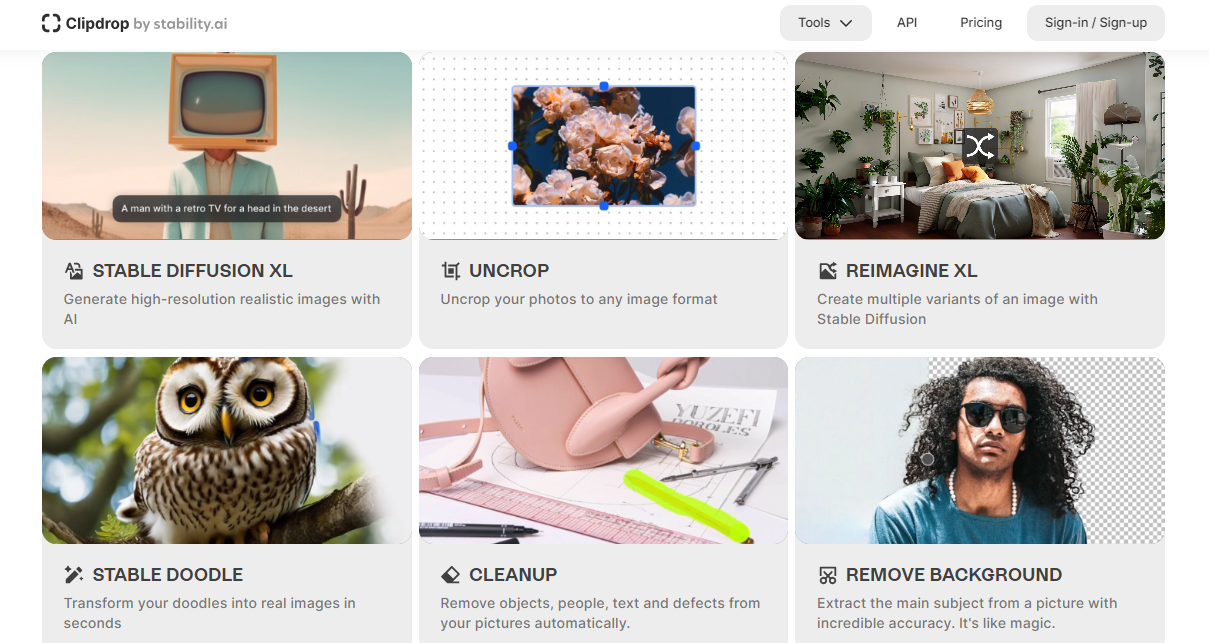Click the Clipdrop logo icon
The width and height of the screenshot is (1209, 643).
(x=51, y=23)
